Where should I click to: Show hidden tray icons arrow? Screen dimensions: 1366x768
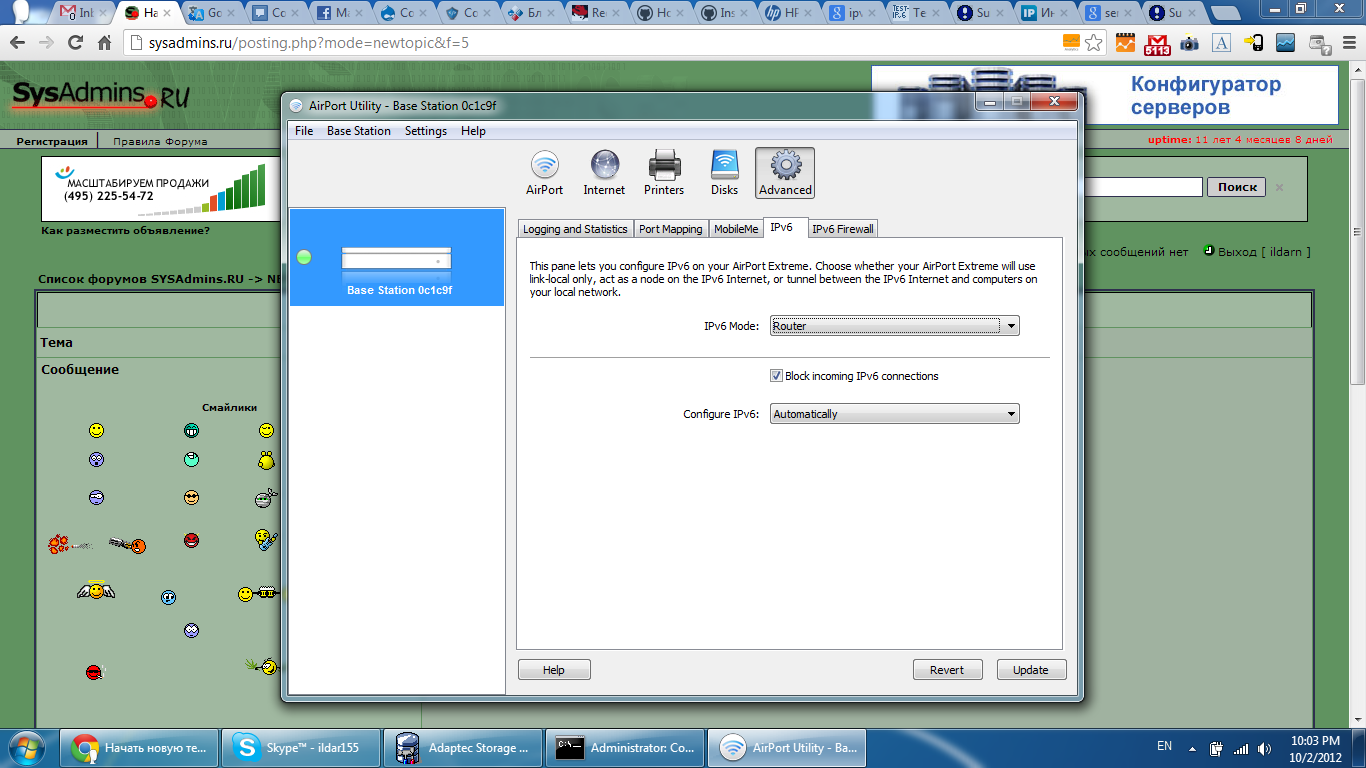click(1192, 748)
